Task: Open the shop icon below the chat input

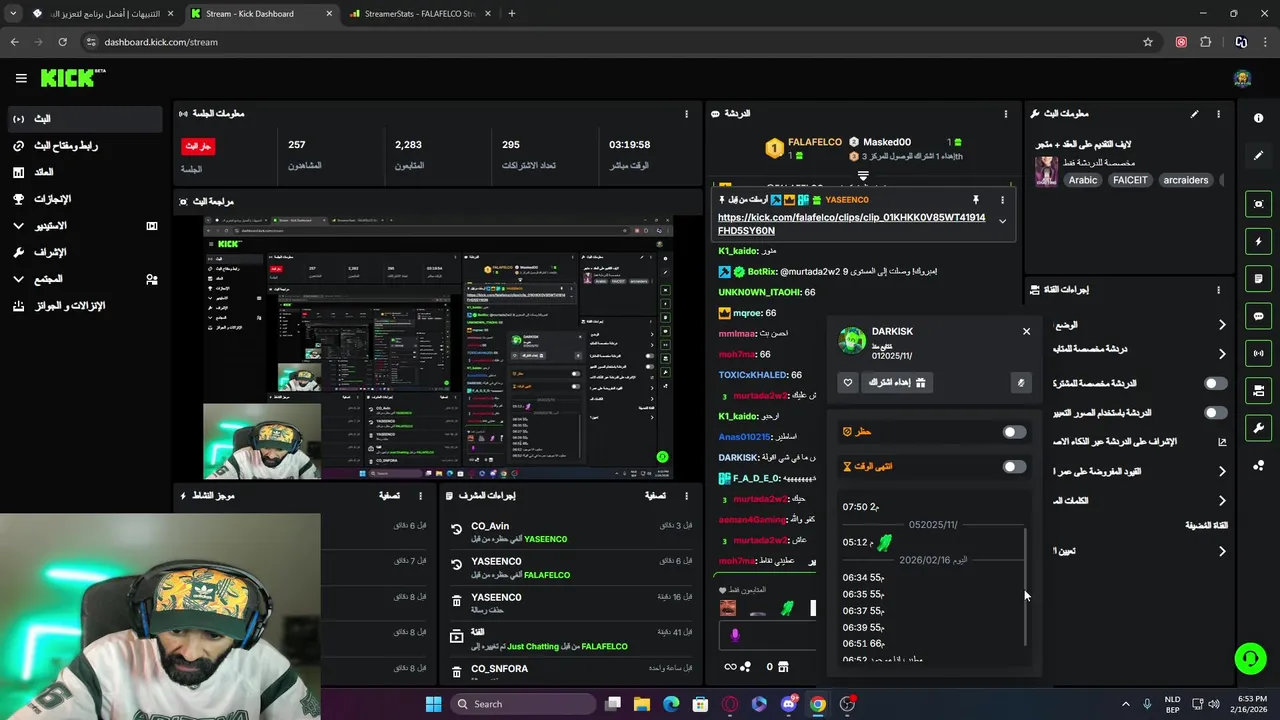Action: pyautogui.click(x=783, y=667)
